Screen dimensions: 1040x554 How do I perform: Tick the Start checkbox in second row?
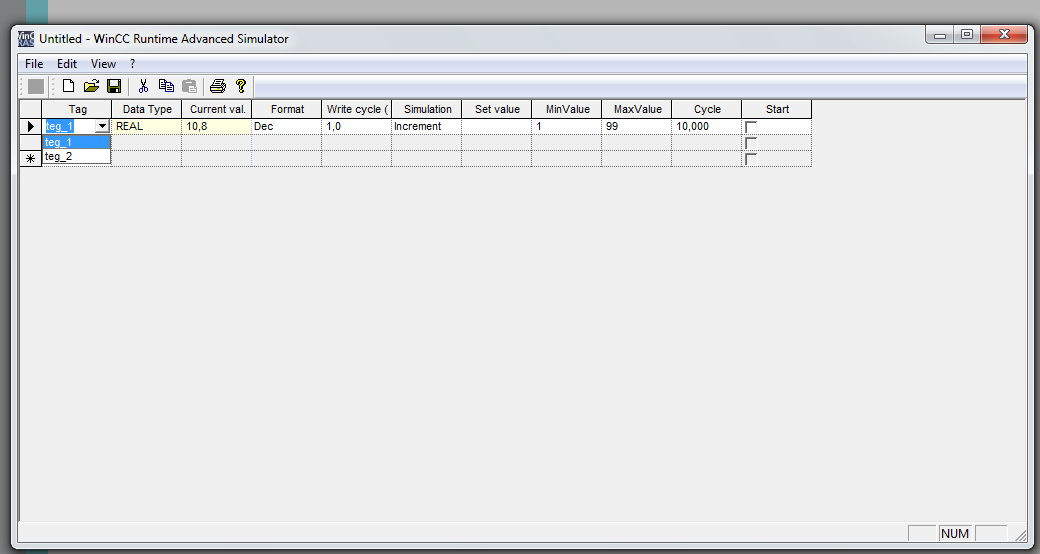click(751, 143)
